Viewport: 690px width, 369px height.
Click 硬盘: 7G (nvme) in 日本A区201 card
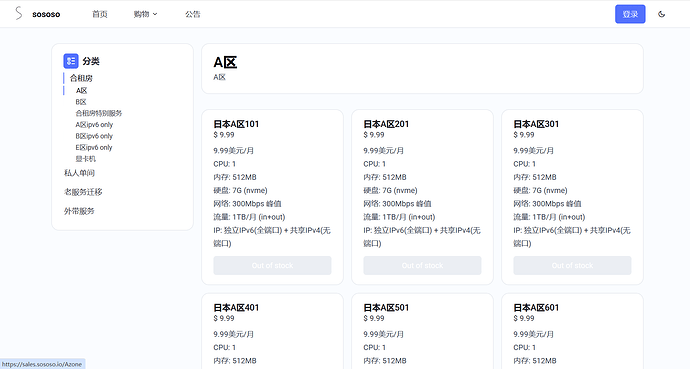[x=391, y=190]
